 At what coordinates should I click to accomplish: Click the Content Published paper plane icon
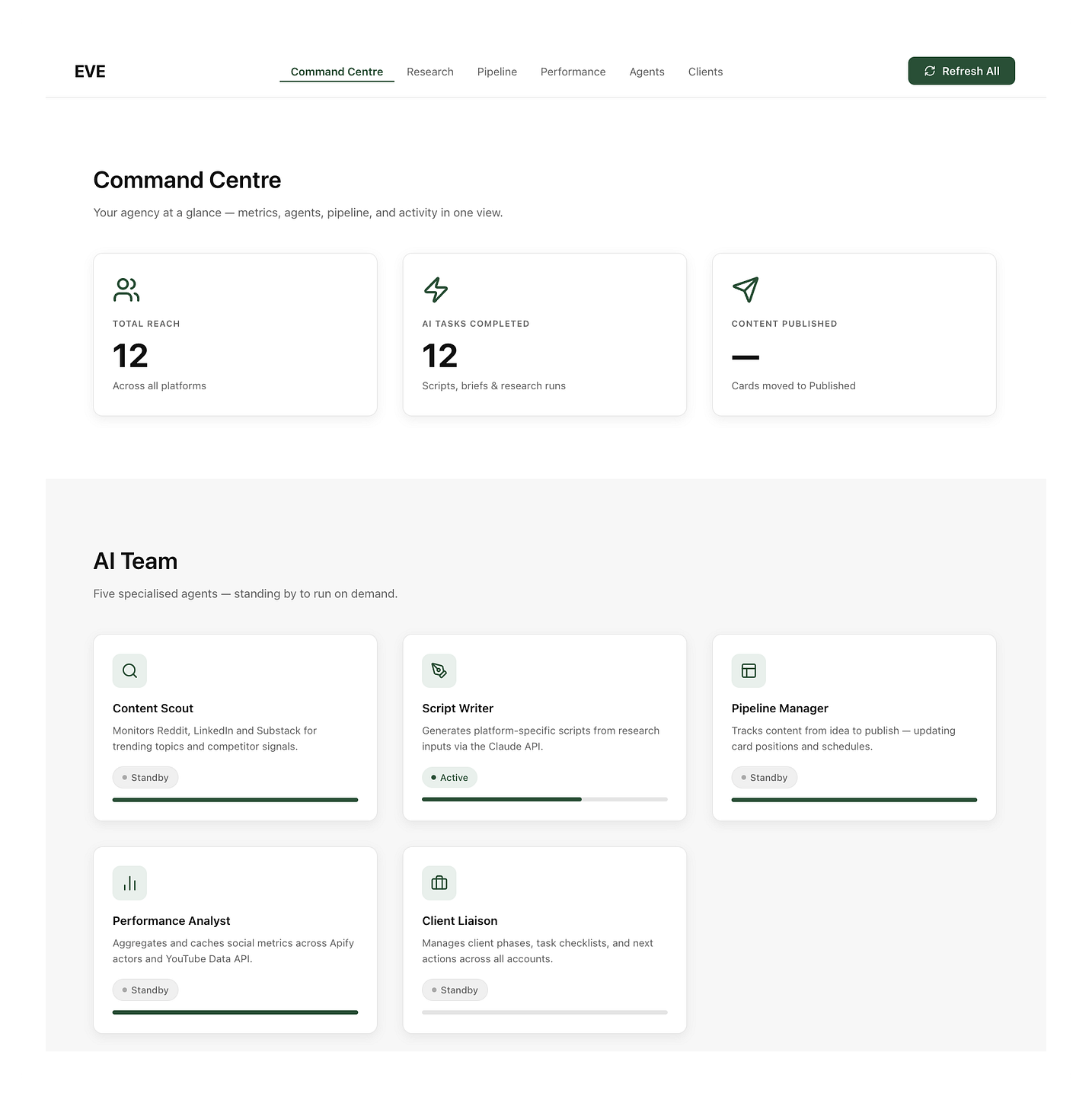point(746,289)
